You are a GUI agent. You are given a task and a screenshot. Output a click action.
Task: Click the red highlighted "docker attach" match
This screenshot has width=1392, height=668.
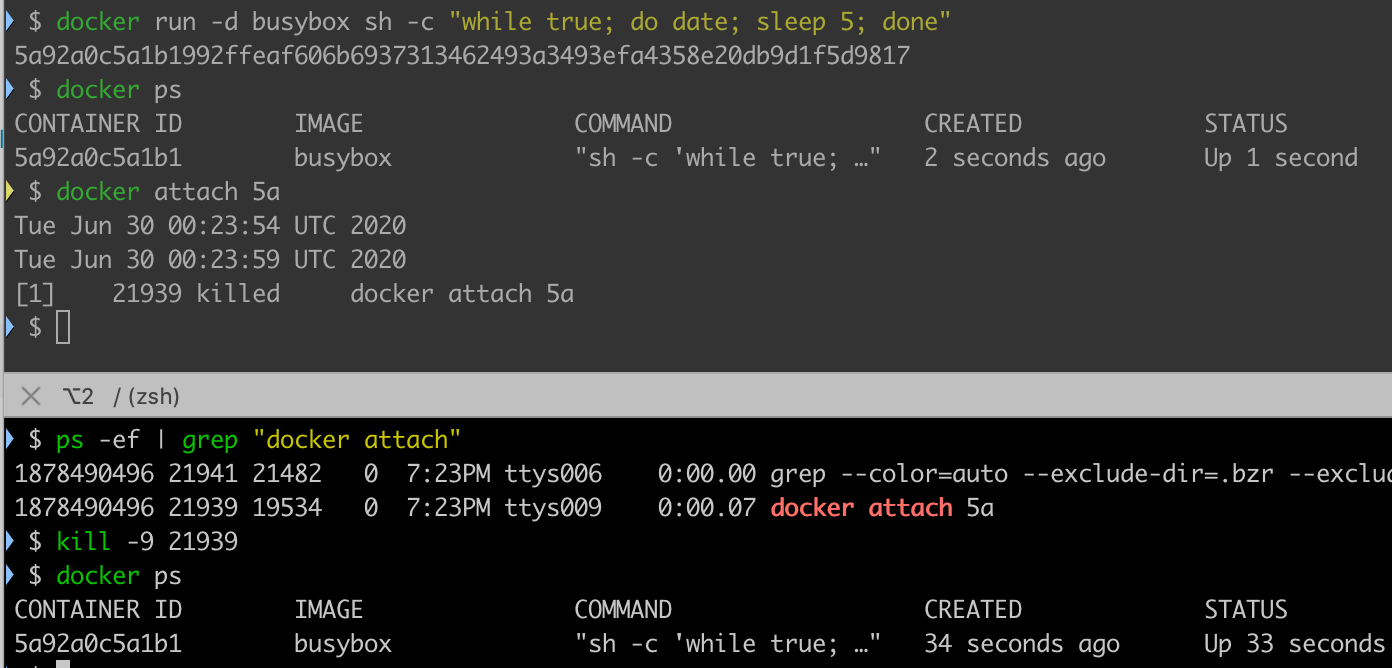coord(861,508)
